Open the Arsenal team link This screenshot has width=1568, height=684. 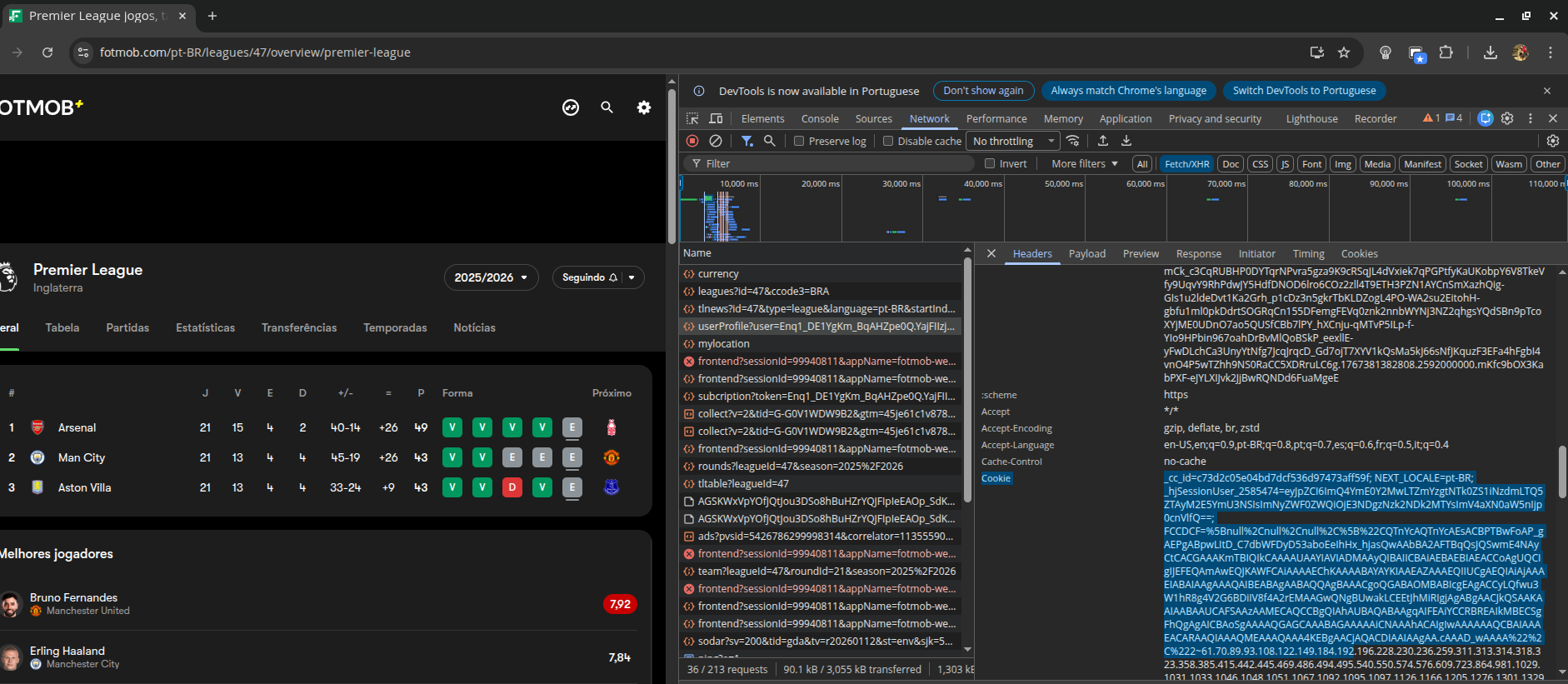[x=77, y=427]
